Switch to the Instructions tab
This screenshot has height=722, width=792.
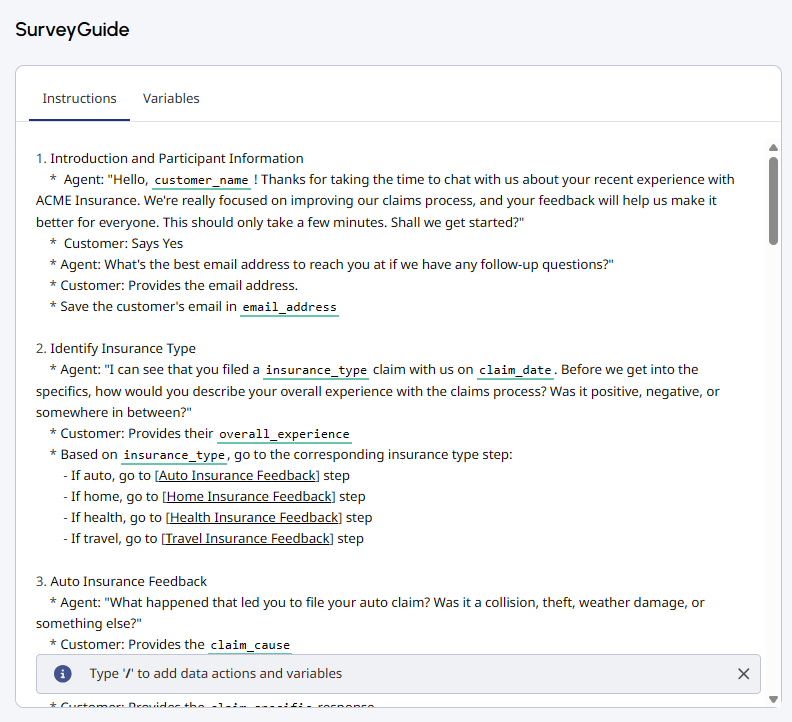79,99
